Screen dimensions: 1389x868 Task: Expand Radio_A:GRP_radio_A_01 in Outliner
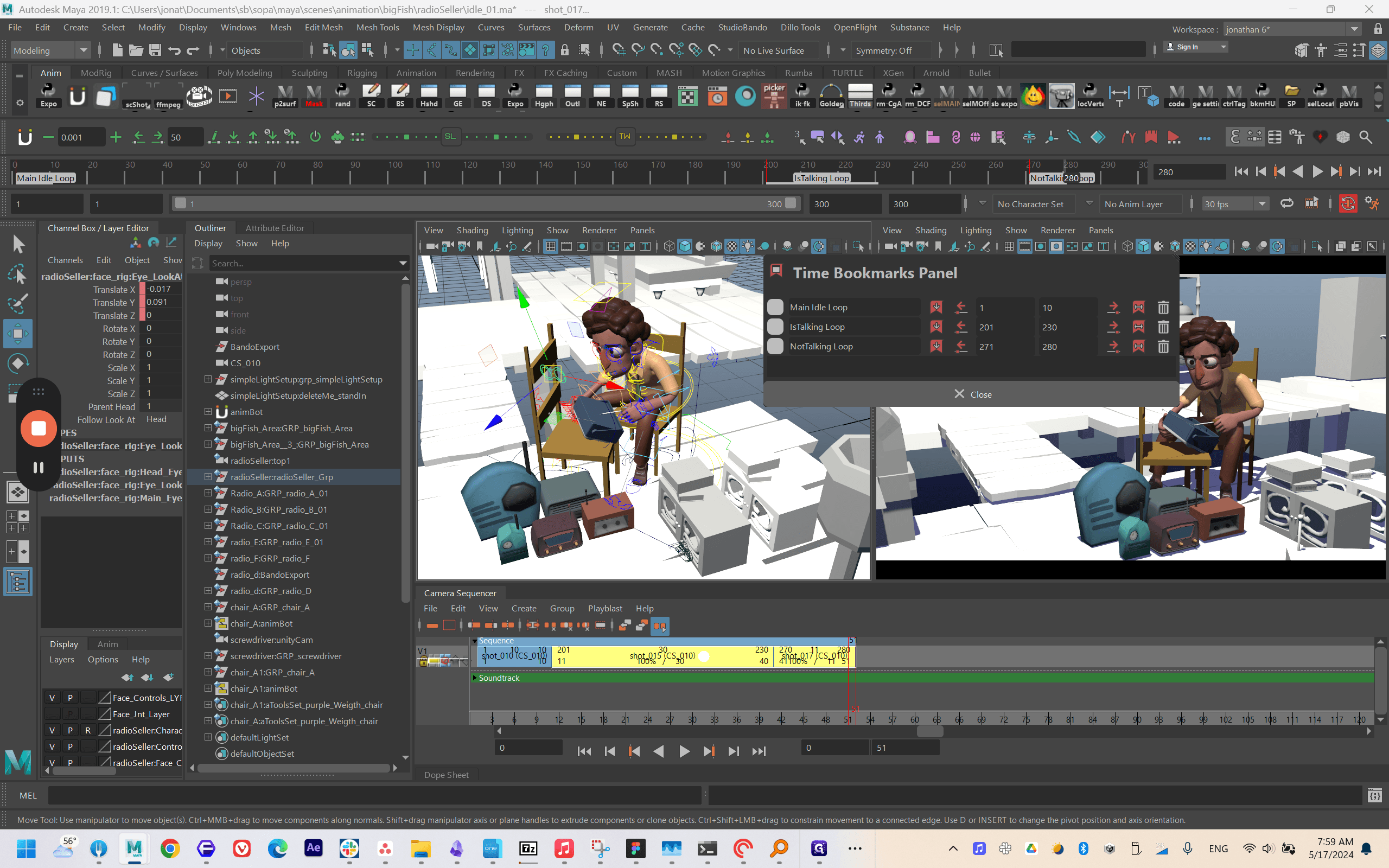(x=208, y=493)
